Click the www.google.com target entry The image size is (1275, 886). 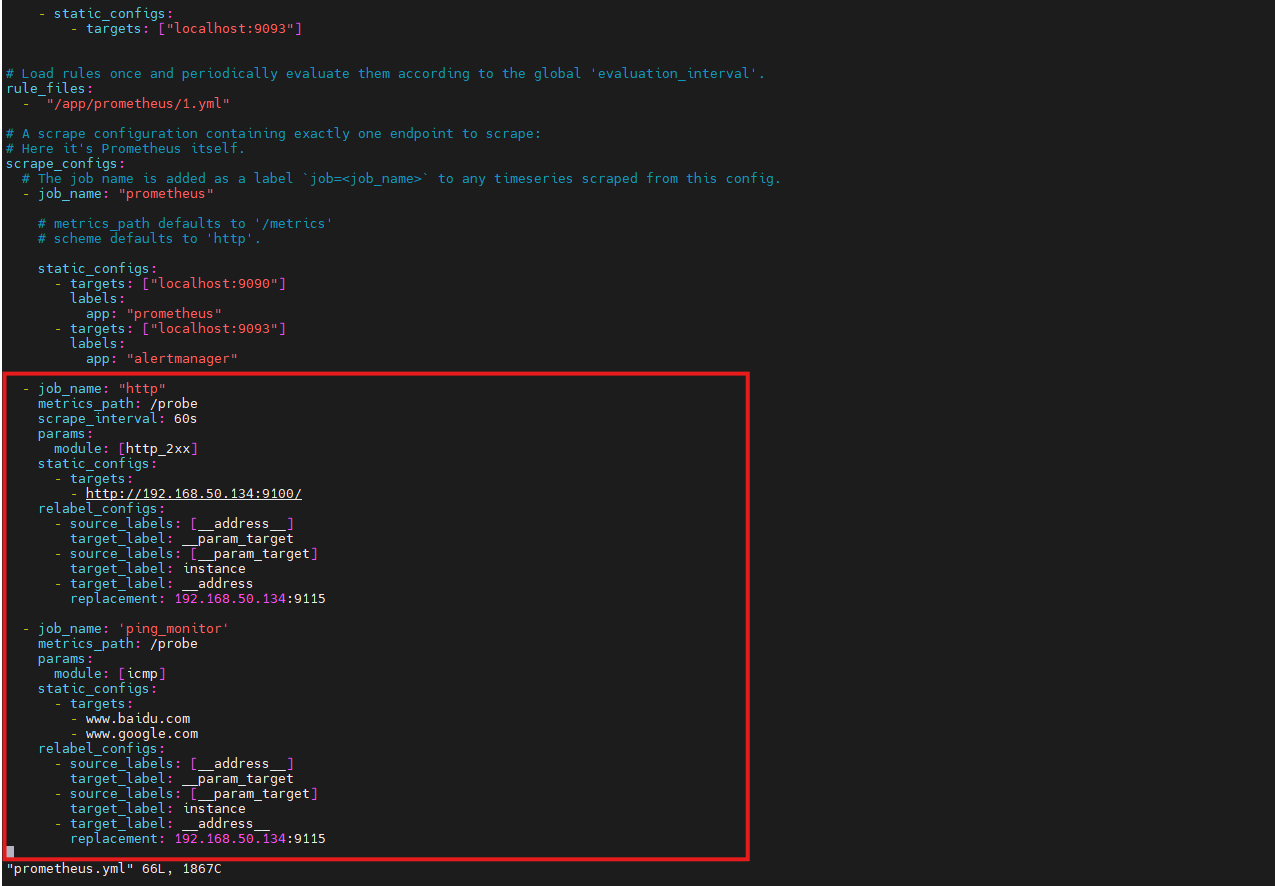click(x=142, y=733)
